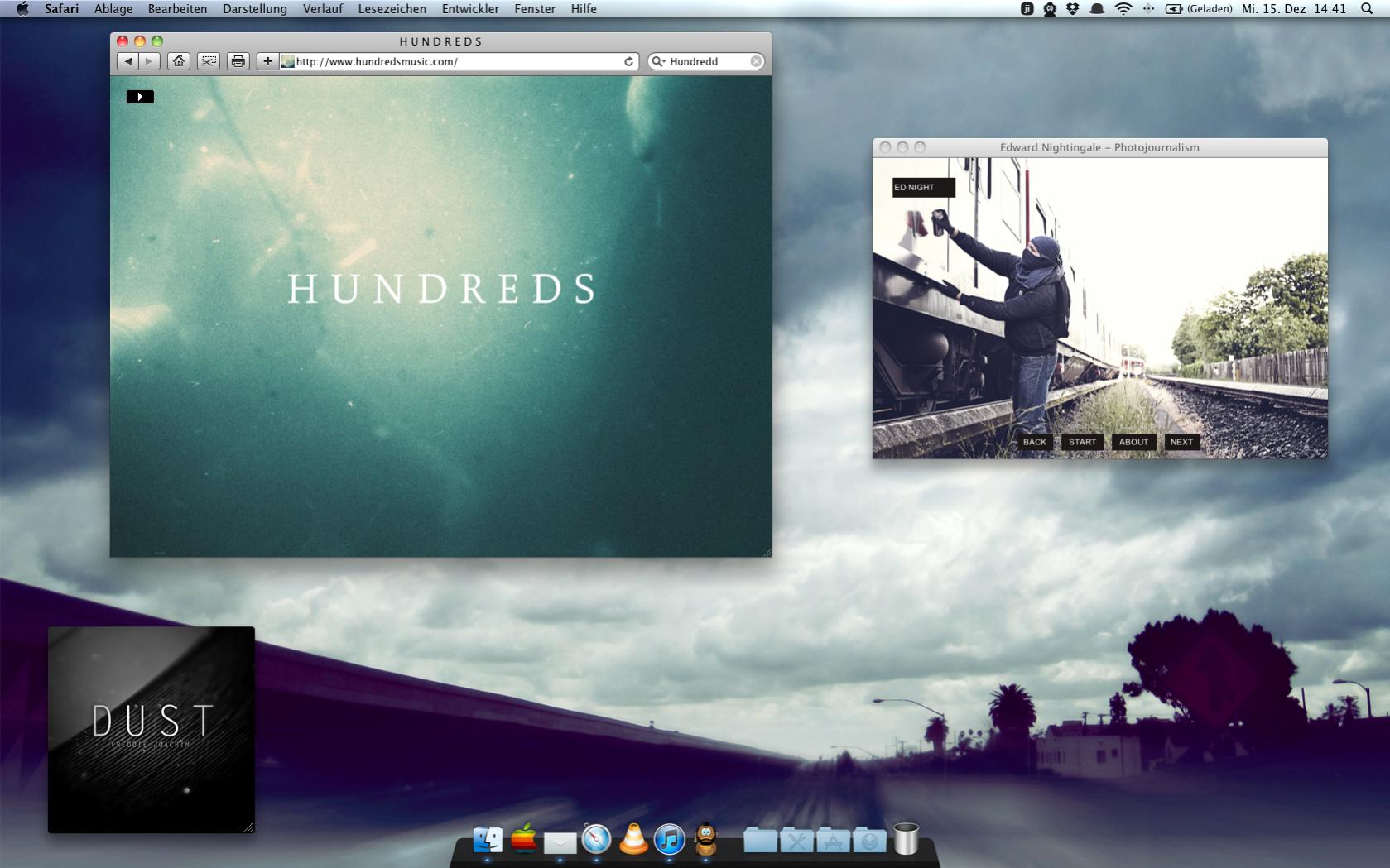Clear the Hundredd search field

pyautogui.click(x=756, y=61)
